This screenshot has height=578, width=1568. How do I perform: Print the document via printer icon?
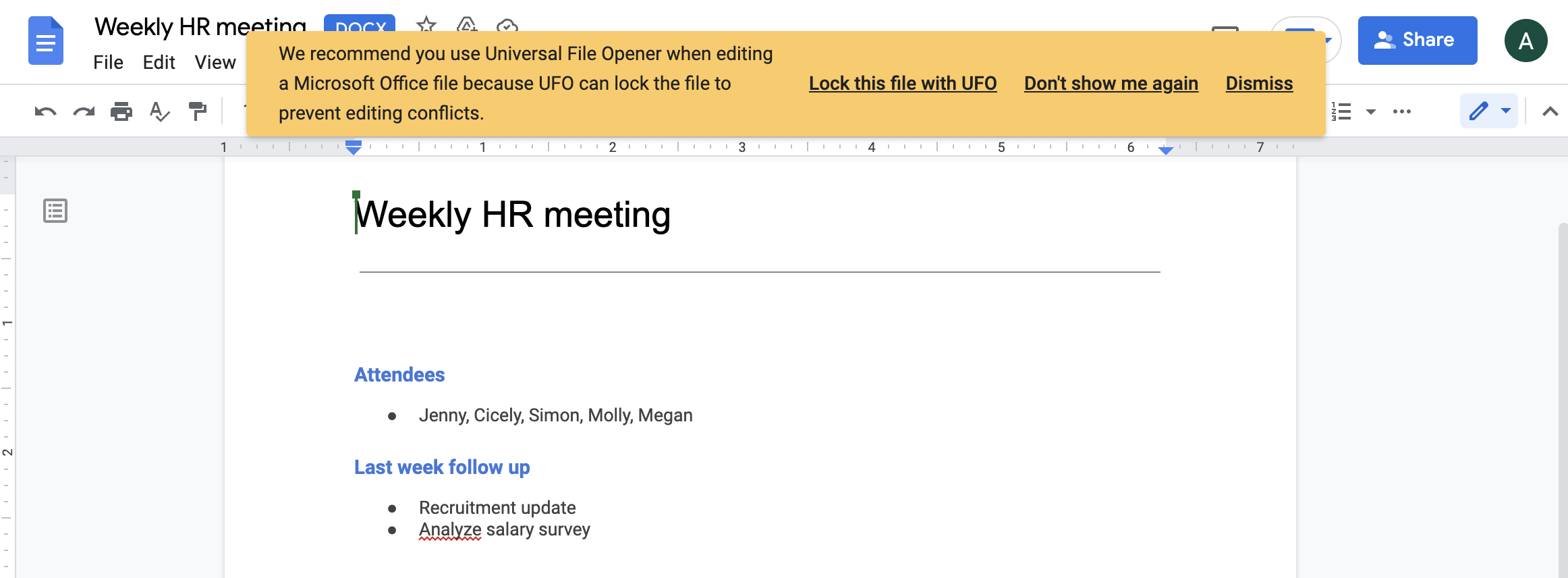tap(121, 111)
